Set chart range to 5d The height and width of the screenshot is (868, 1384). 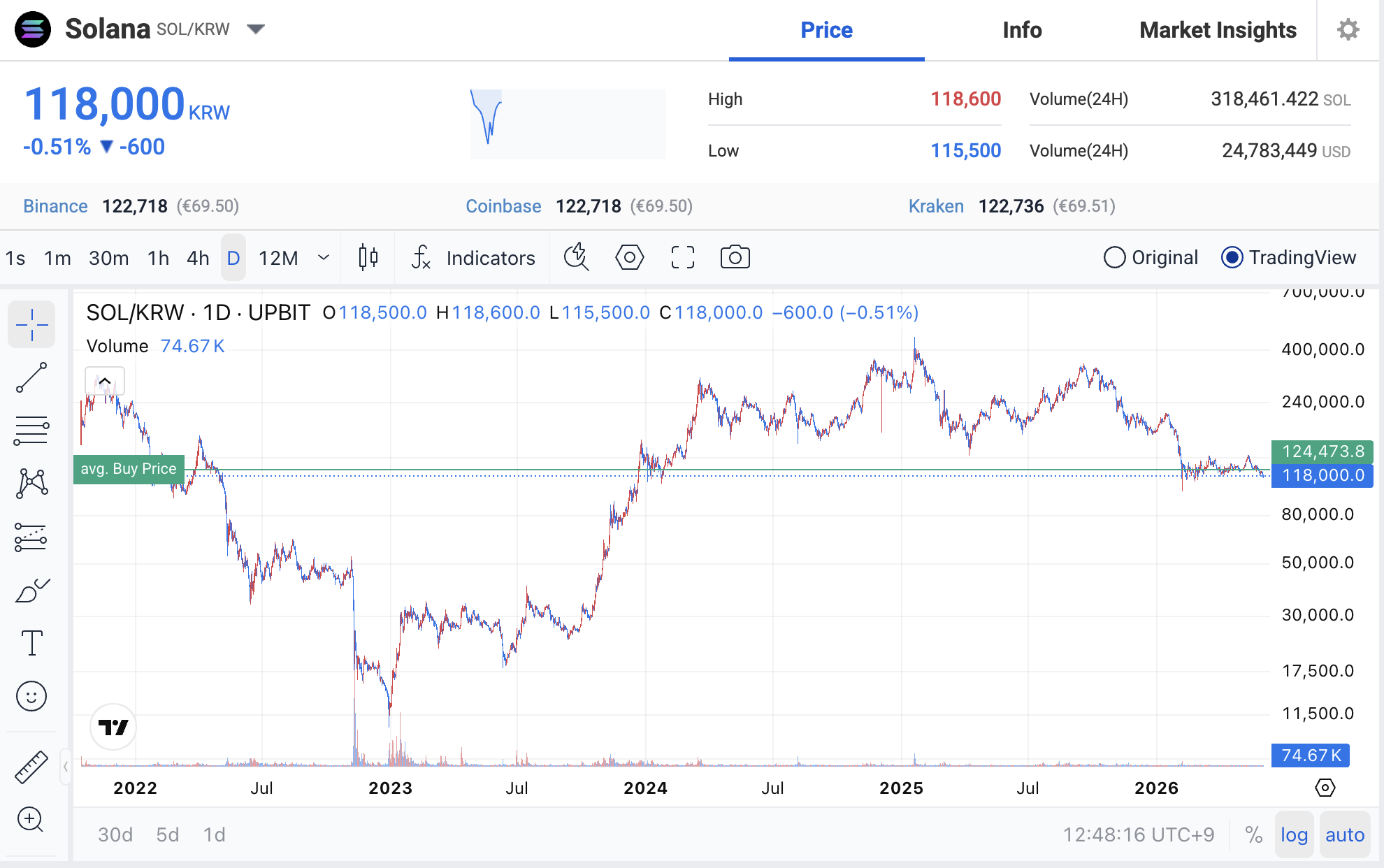168,834
